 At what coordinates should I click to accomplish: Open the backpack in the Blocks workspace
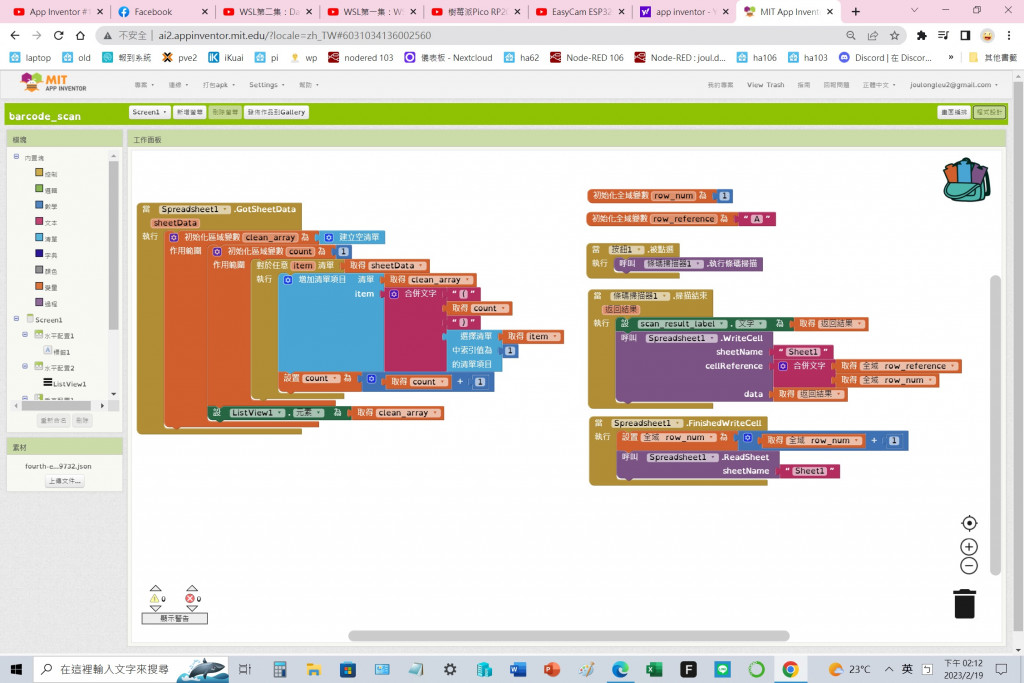pyautogui.click(x=967, y=180)
